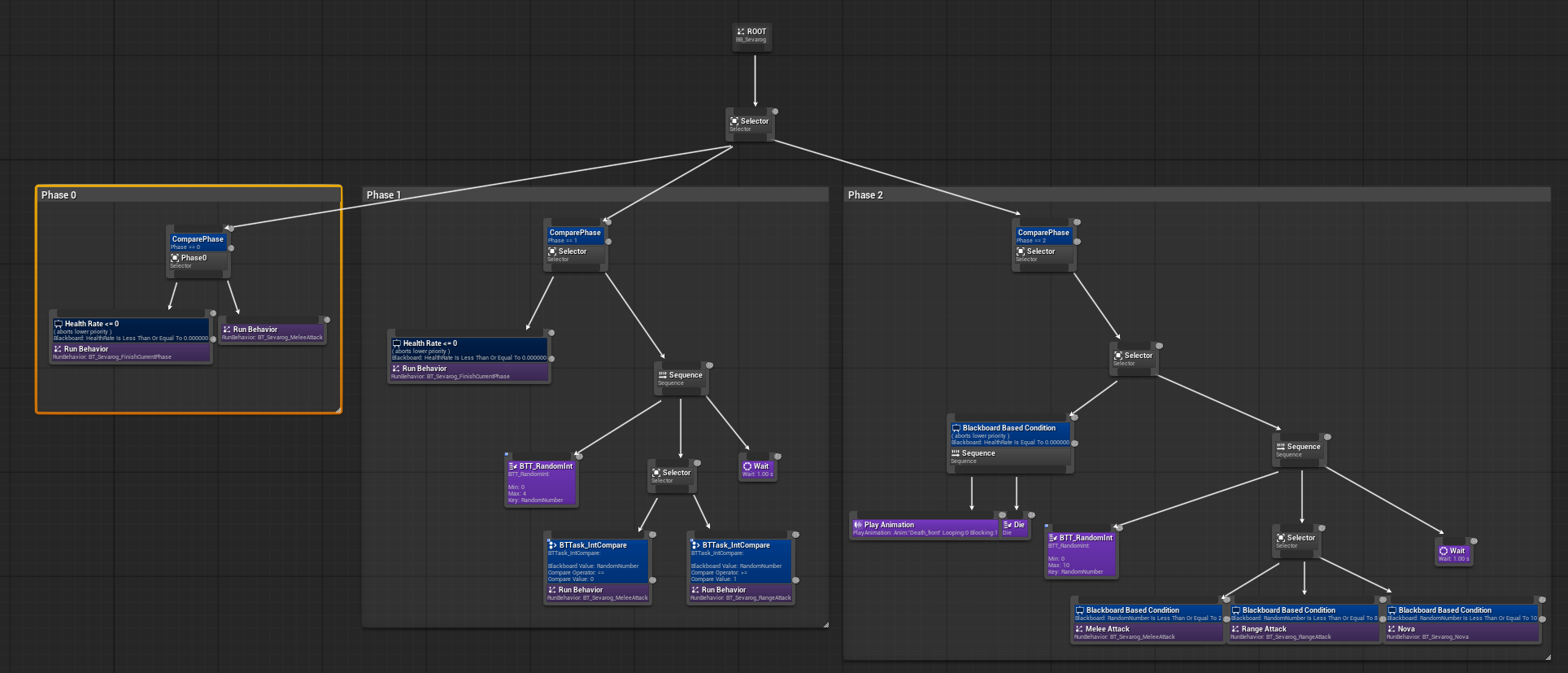Viewport: 1568px width, 673px height.
Task: Click the Run Behavior BT_Sevarog_MeleeAttack icon in Phase 0
Action: [227, 330]
